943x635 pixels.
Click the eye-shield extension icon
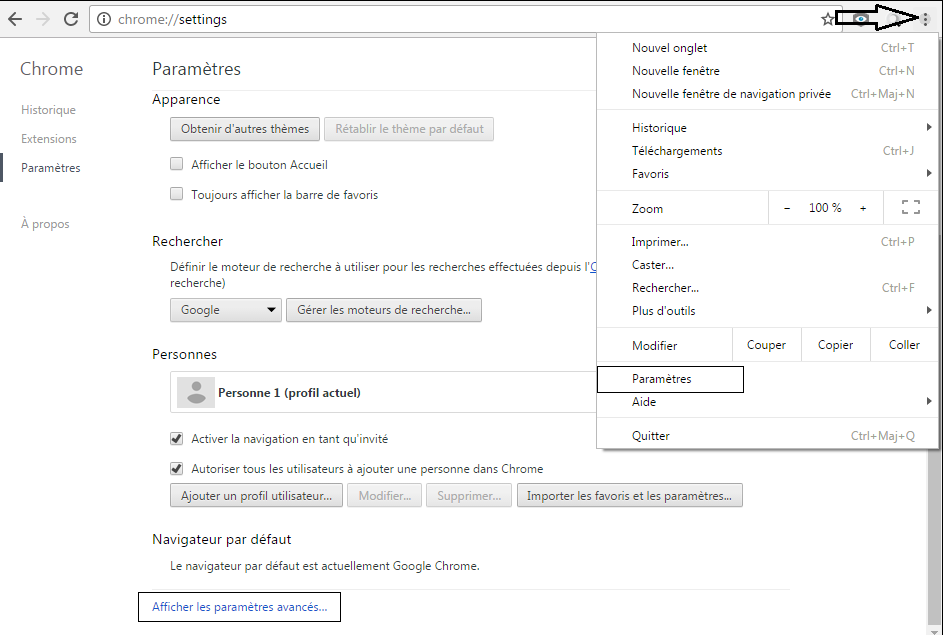click(x=861, y=19)
